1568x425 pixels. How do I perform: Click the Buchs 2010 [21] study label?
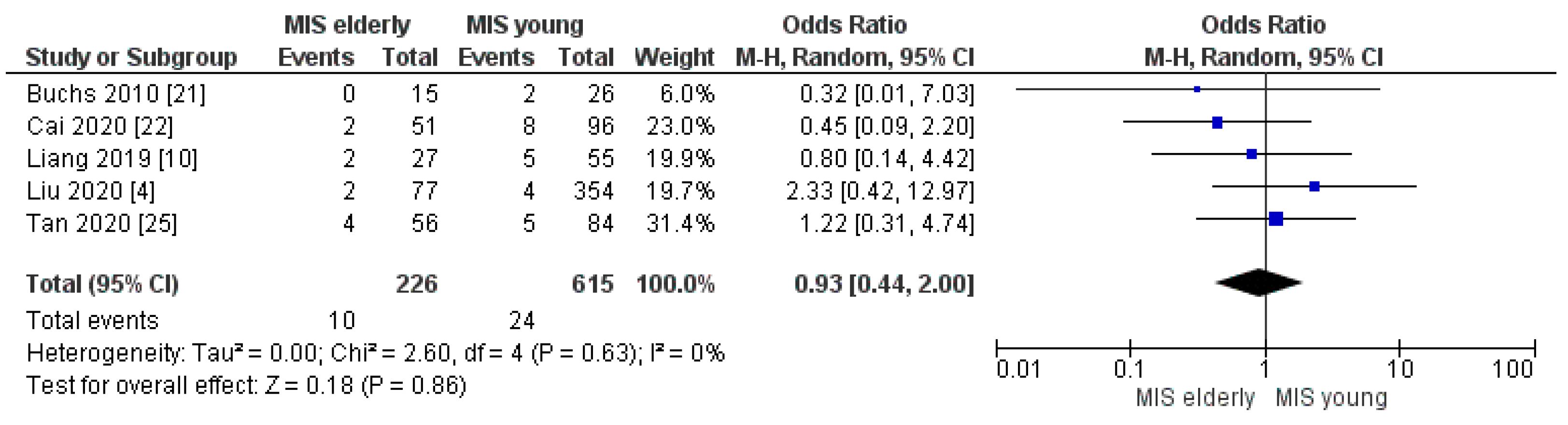pyautogui.click(x=115, y=94)
